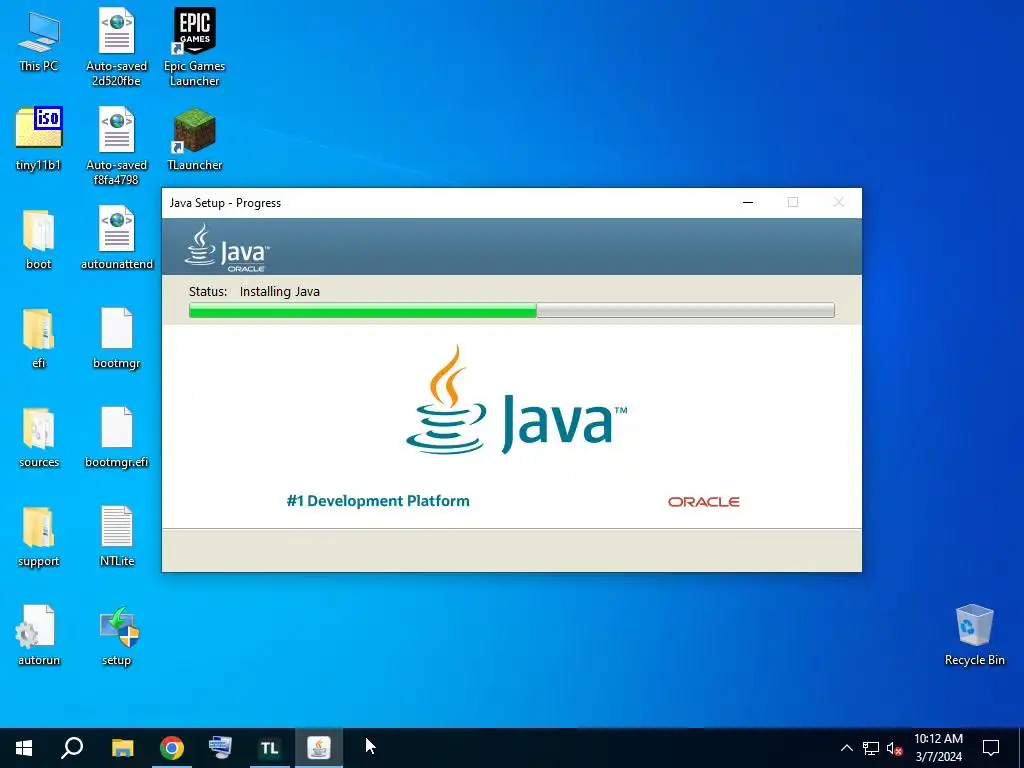Select the support folder icon
The image size is (1024, 768).
(x=39, y=536)
